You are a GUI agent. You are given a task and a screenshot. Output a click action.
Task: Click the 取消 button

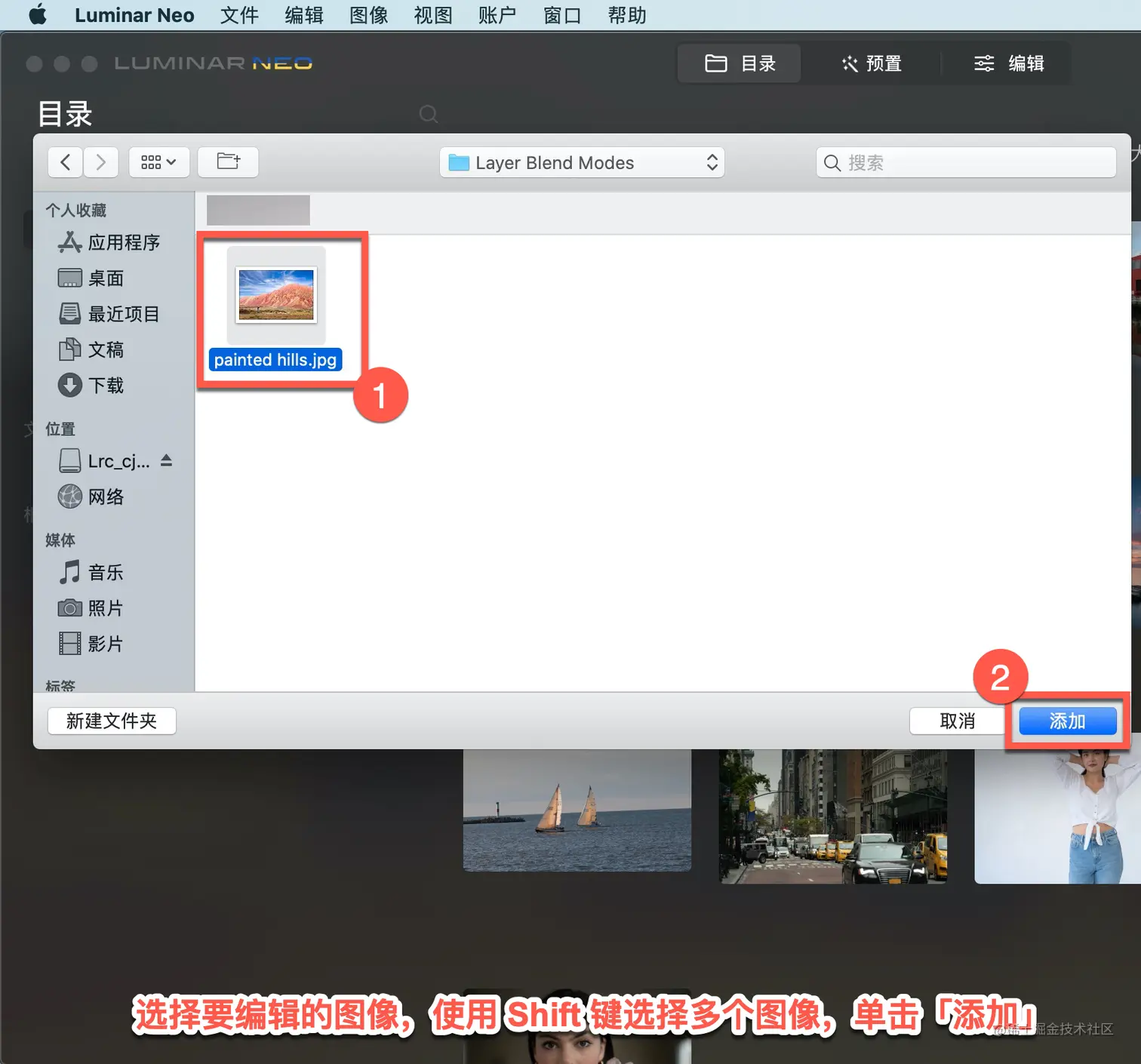pyautogui.click(x=958, y=721)
